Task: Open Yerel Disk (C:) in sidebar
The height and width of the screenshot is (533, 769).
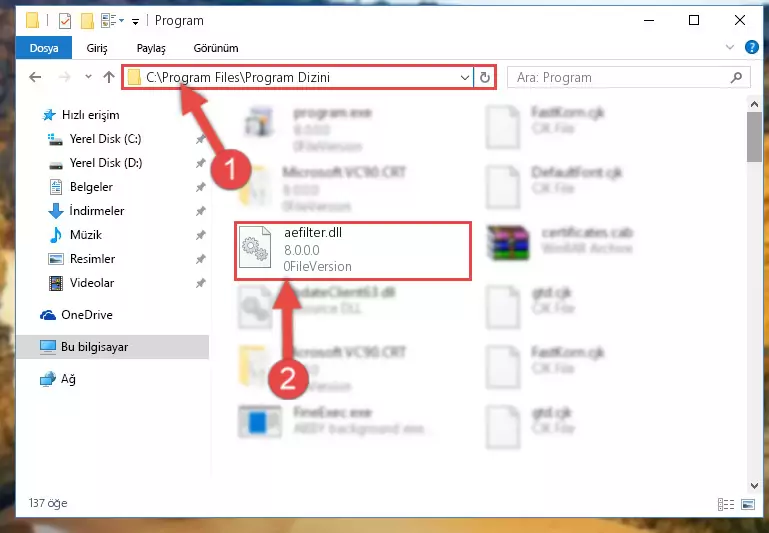Action: (95, 139)
